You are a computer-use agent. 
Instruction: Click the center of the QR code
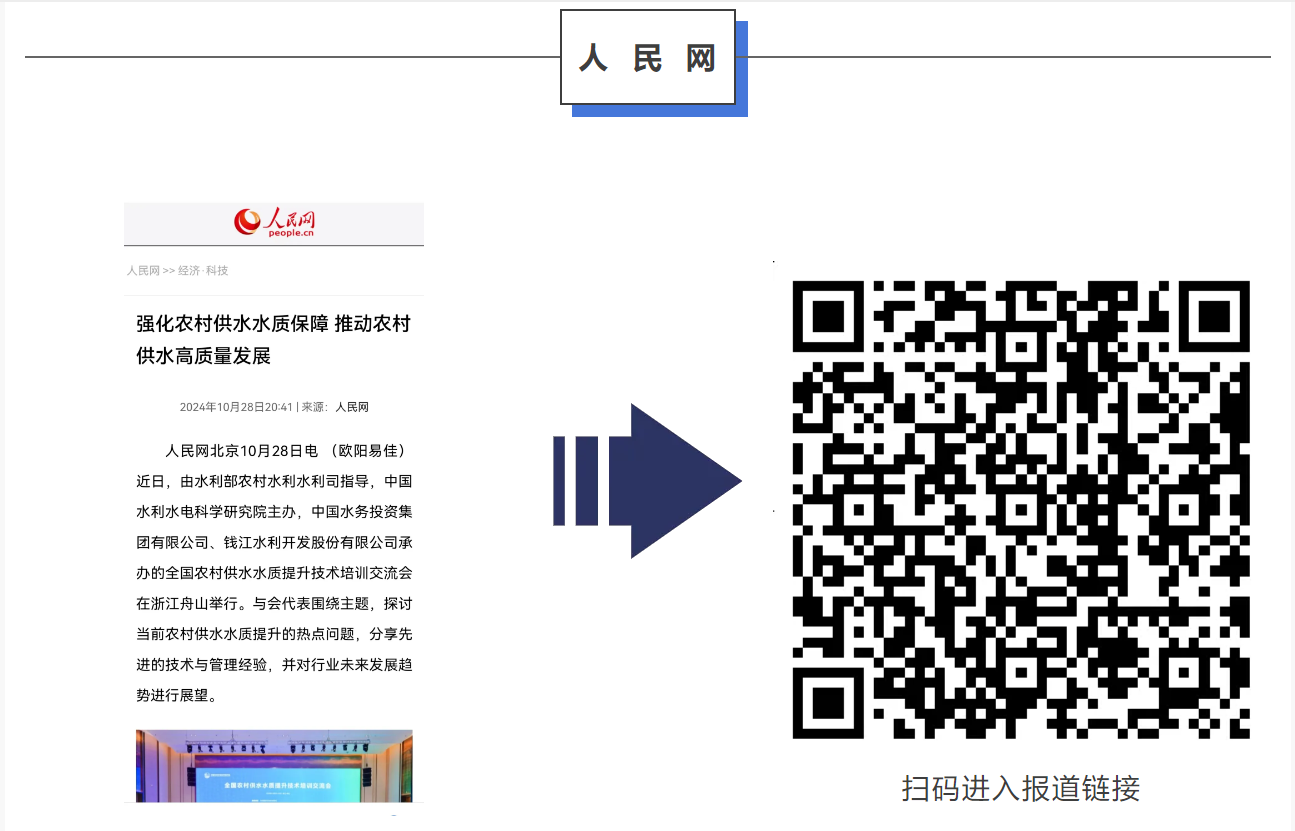(x=1021, y=510)
